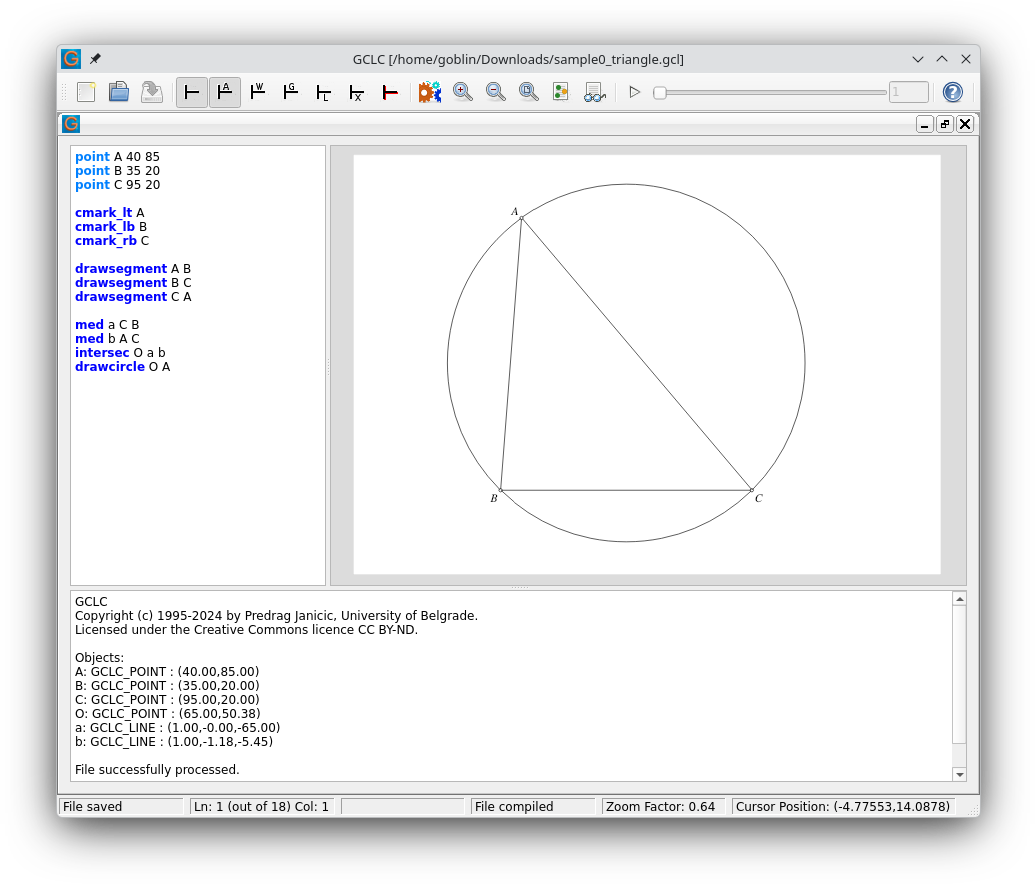The height and width of the screenshot is (884, 1035).
Task: Save the file with the save icon
Action: tap(152, 92)
